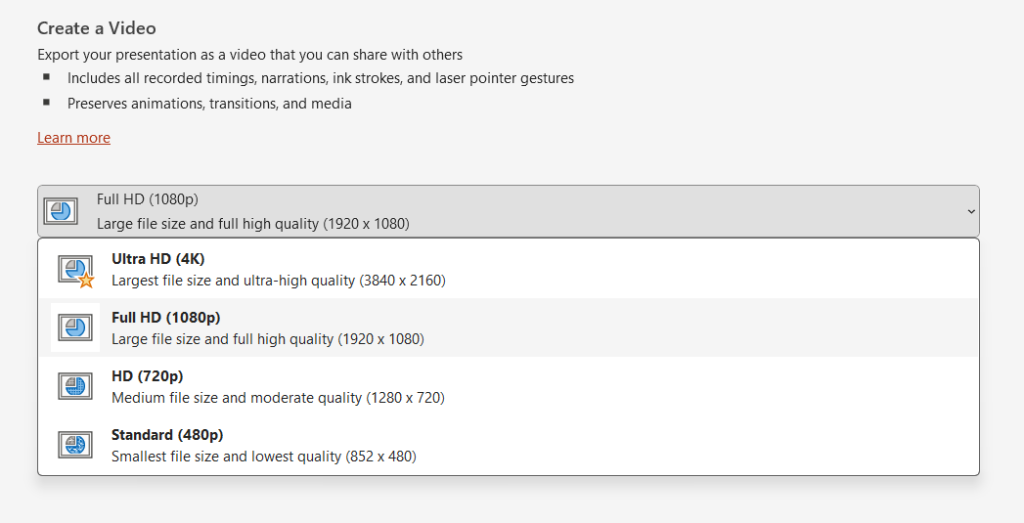The width and height of the screenshot is (1024, 523).
Task: Click the recorded timings and narrations bullet text
Action: pos(320,78)
